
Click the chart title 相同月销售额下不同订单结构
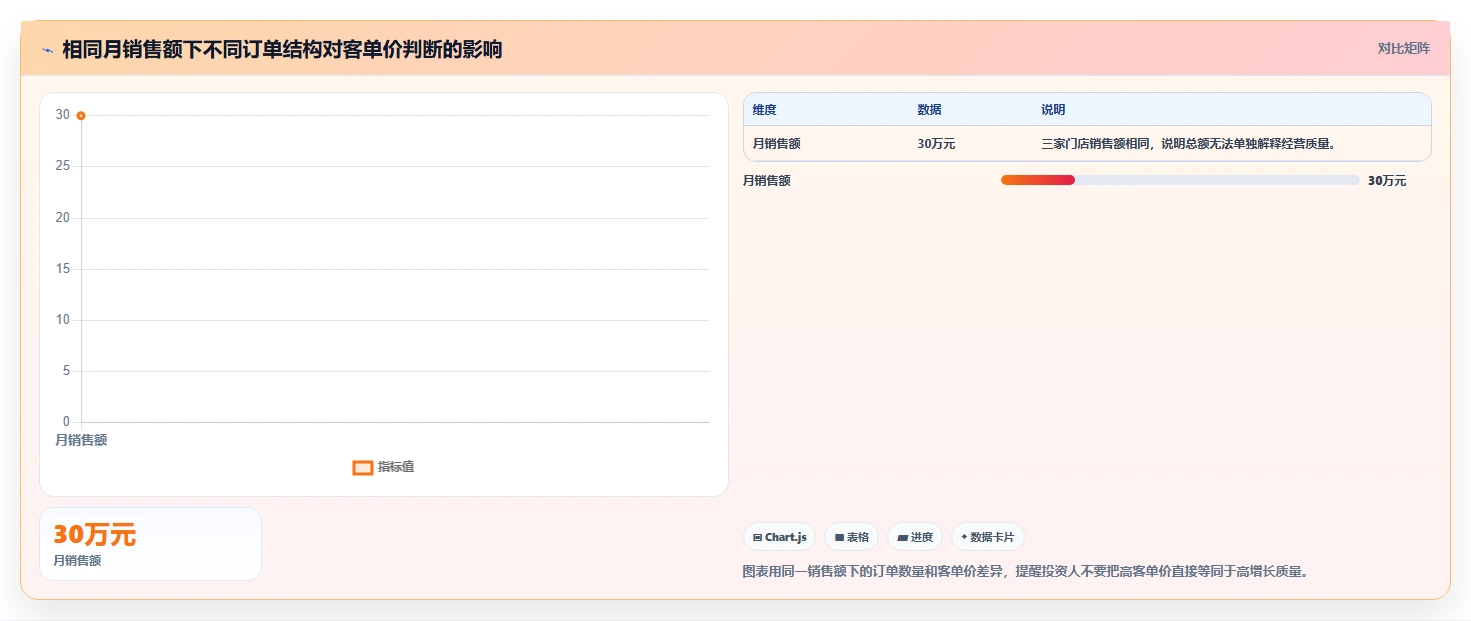point(282,49)
